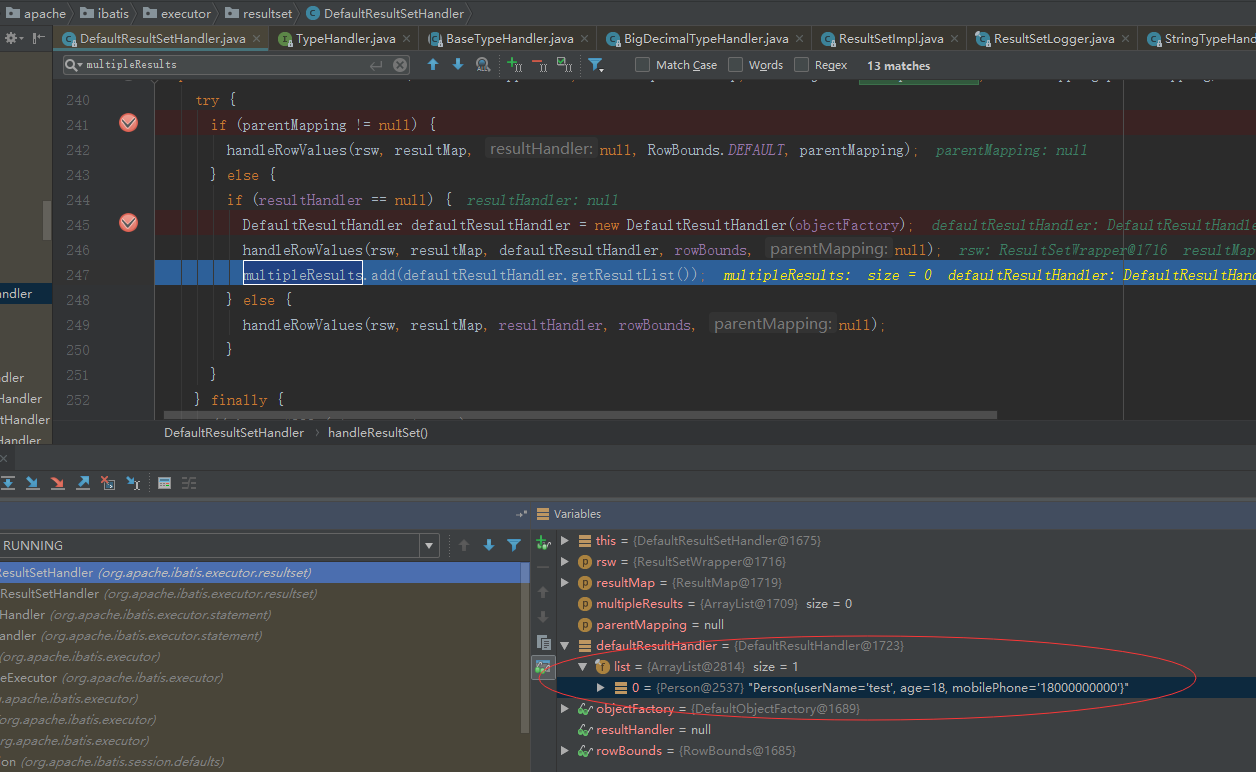Click Trace Current Stream Chain icon

189,483
